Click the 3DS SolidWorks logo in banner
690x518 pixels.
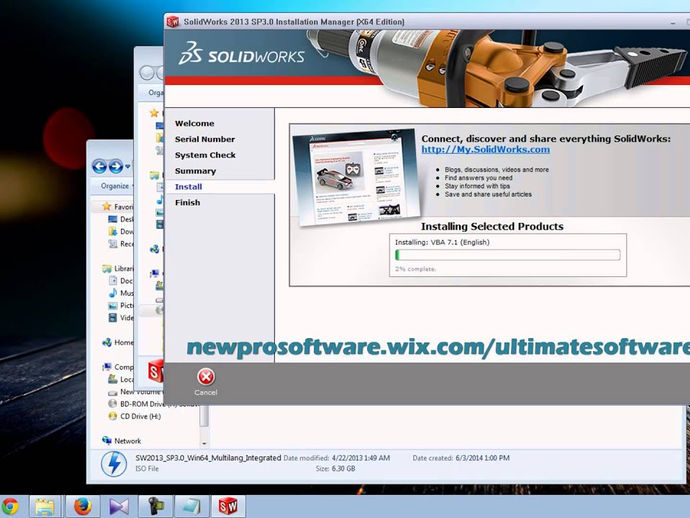point(241,54)
